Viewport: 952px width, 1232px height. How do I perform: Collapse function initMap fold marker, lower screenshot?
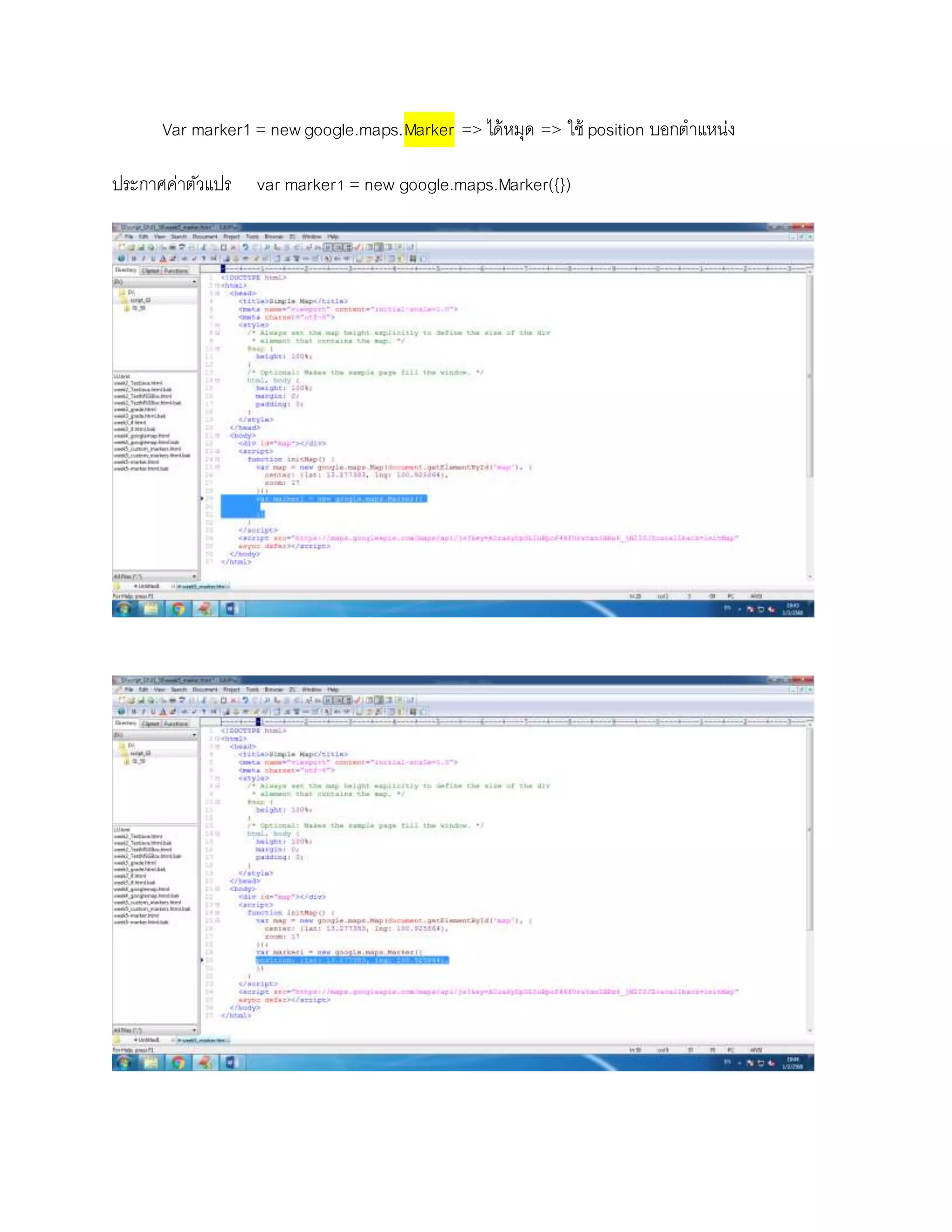point(217,913)
